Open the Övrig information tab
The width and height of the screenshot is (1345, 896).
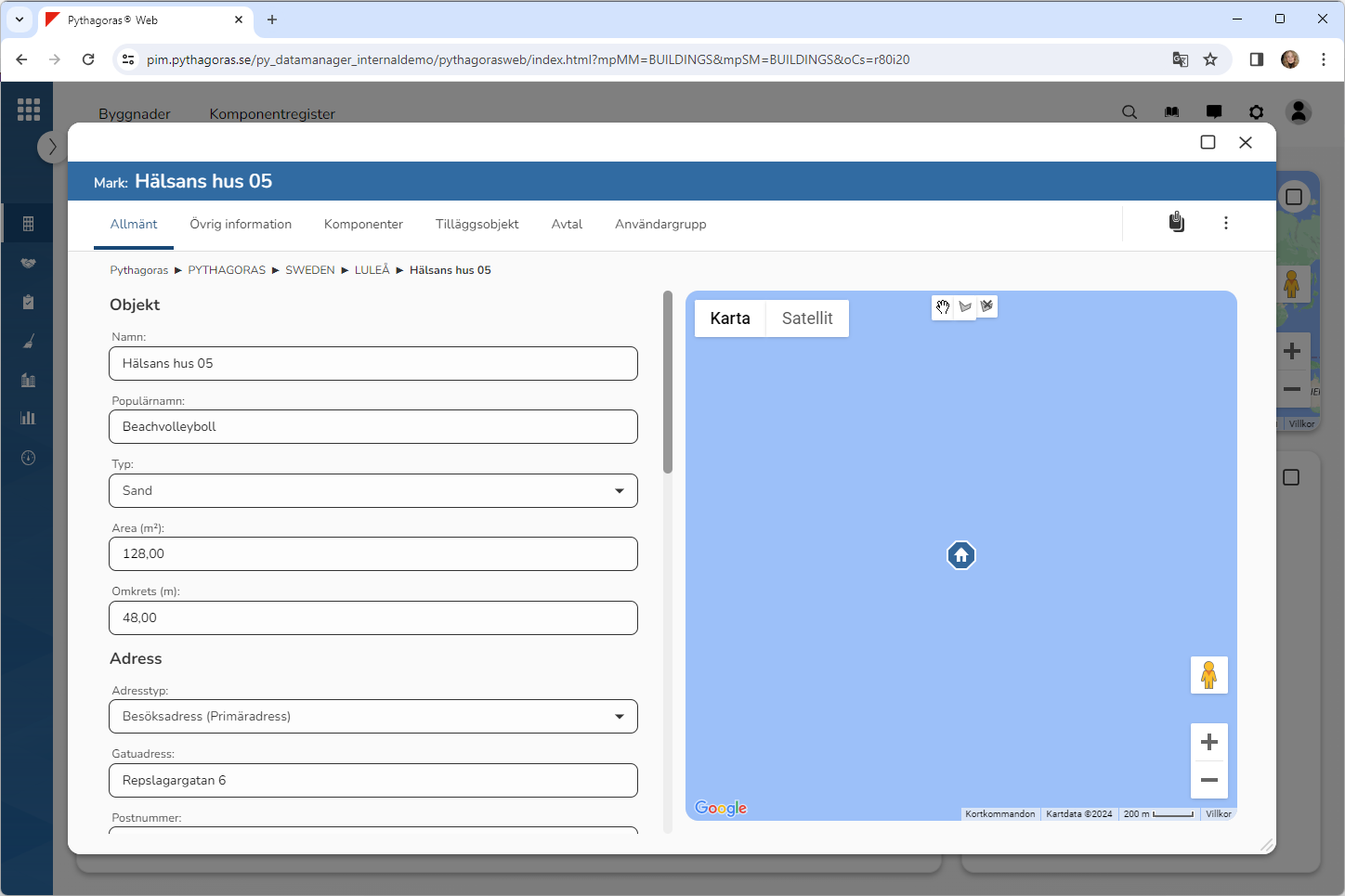tap(241, 225)
